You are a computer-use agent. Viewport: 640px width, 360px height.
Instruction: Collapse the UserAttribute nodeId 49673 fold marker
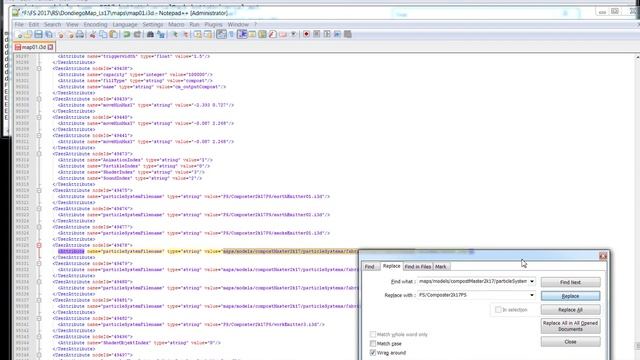click(39, 154)
